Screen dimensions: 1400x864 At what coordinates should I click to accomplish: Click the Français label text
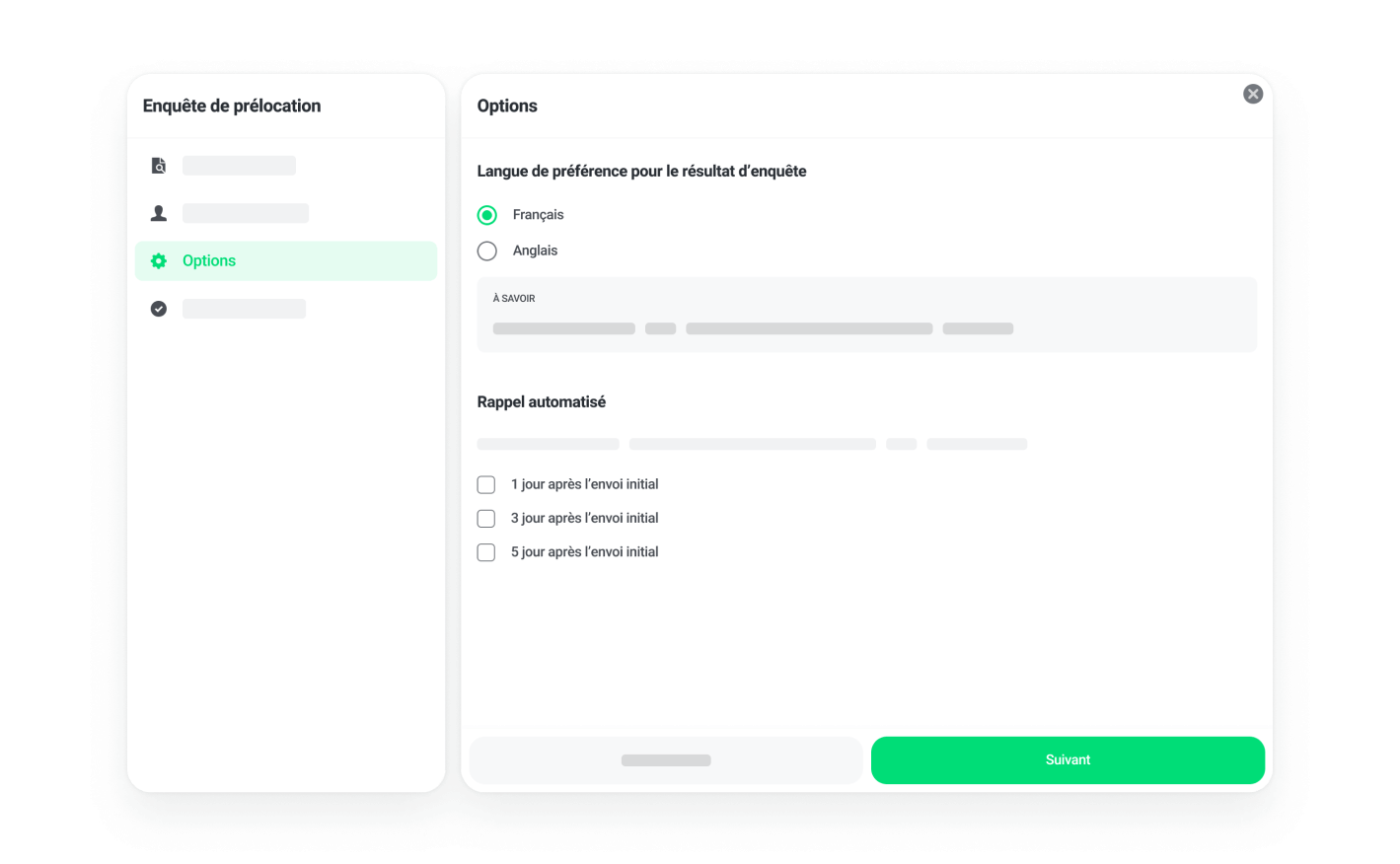click(x=539, y=215)
